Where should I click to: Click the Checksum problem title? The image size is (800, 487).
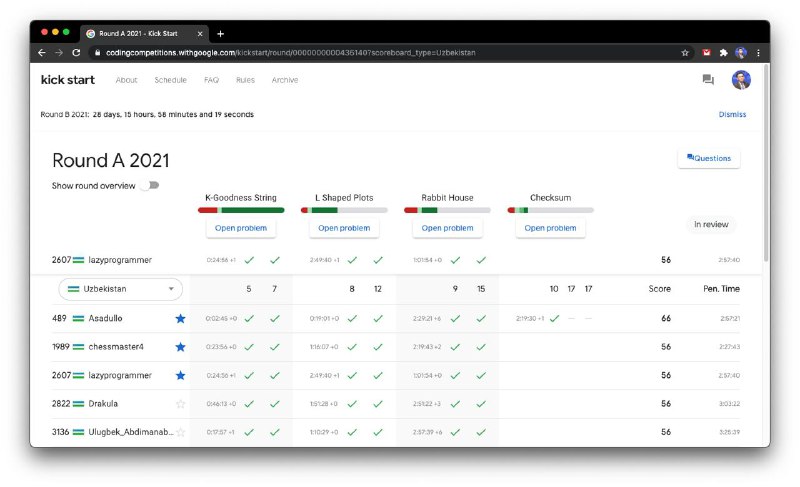pos(551,197)
